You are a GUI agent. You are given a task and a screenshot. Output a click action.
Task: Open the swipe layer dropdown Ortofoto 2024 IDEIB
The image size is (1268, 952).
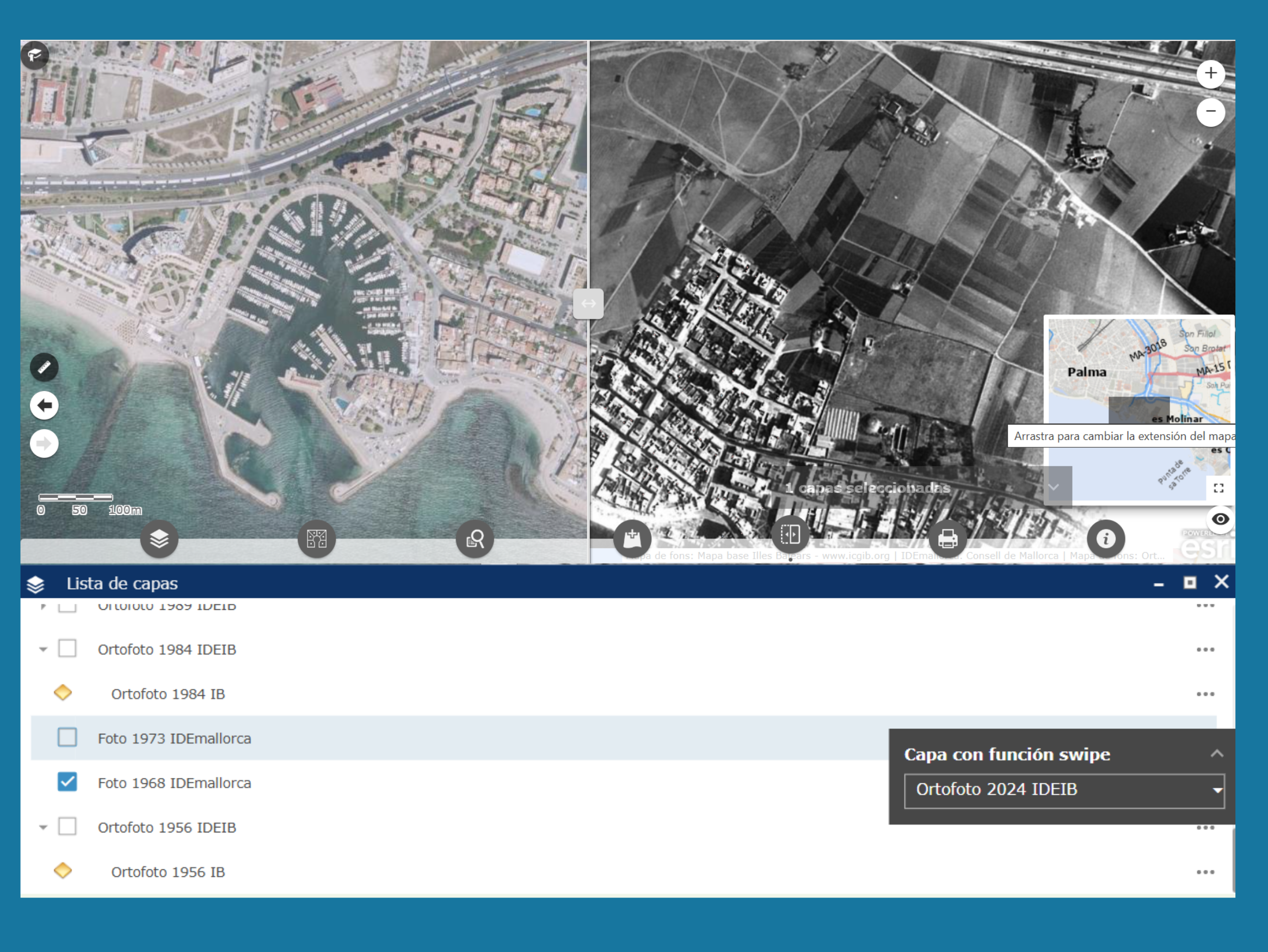tap(1064, 790)
